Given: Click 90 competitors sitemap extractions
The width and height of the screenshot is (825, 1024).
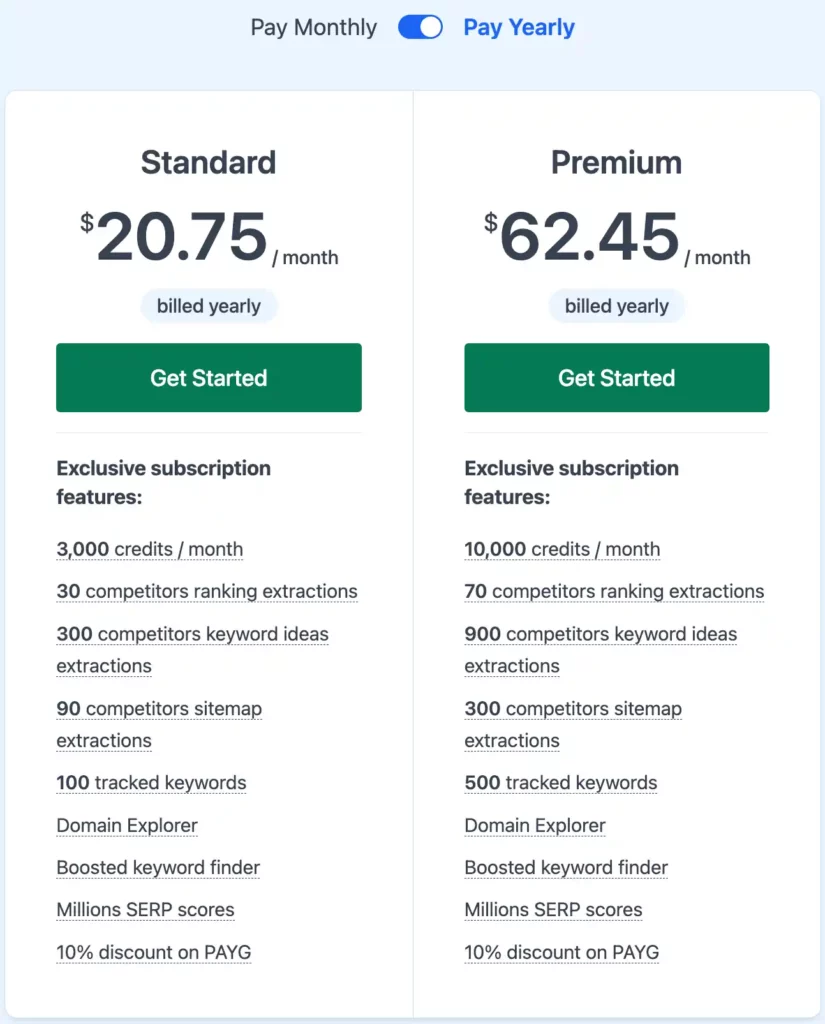Looking at the screenshot, I should coord(159,724).
